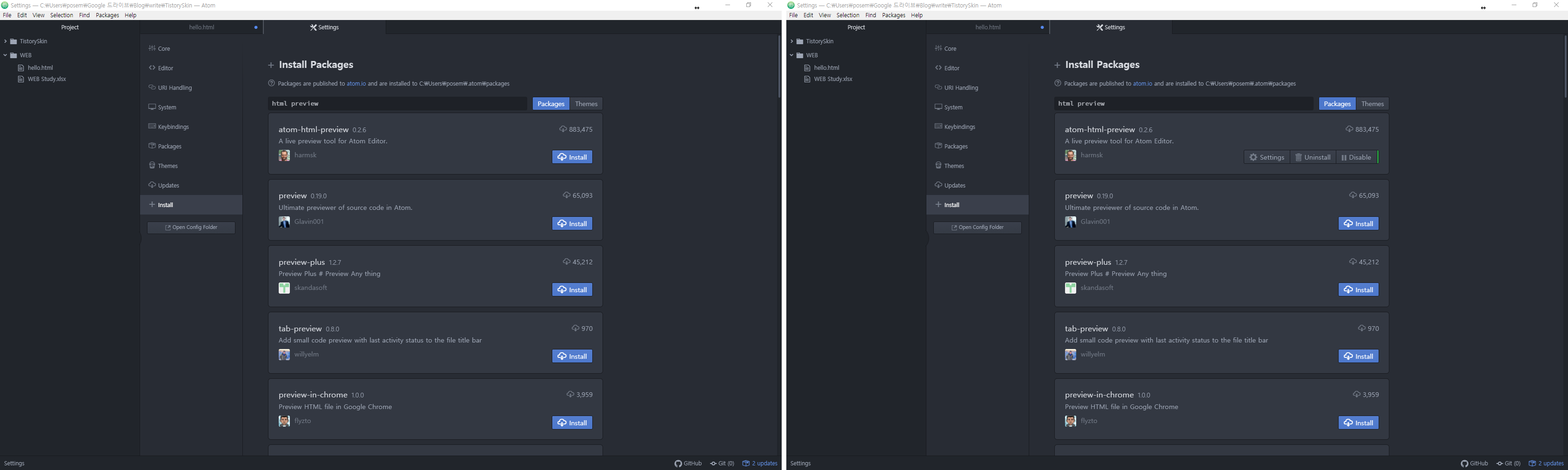Open Keybindings settings in right window

coord(978,127)
